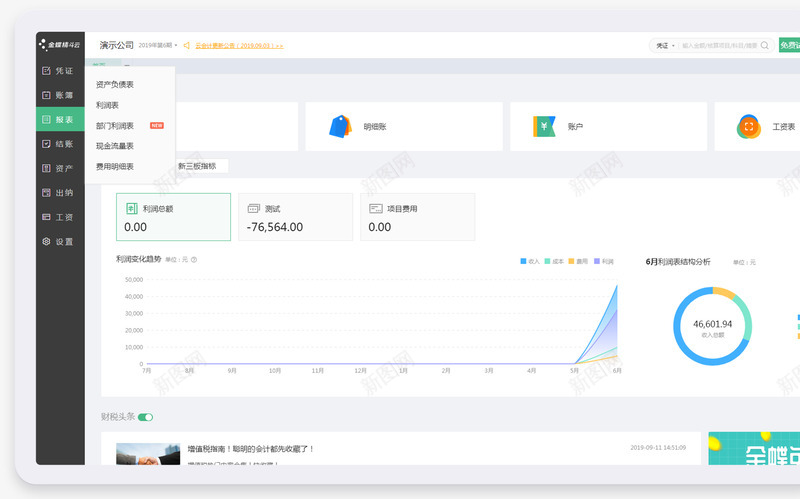Click the 演示公司 company name
800x499 pixels.
(116, 45)
